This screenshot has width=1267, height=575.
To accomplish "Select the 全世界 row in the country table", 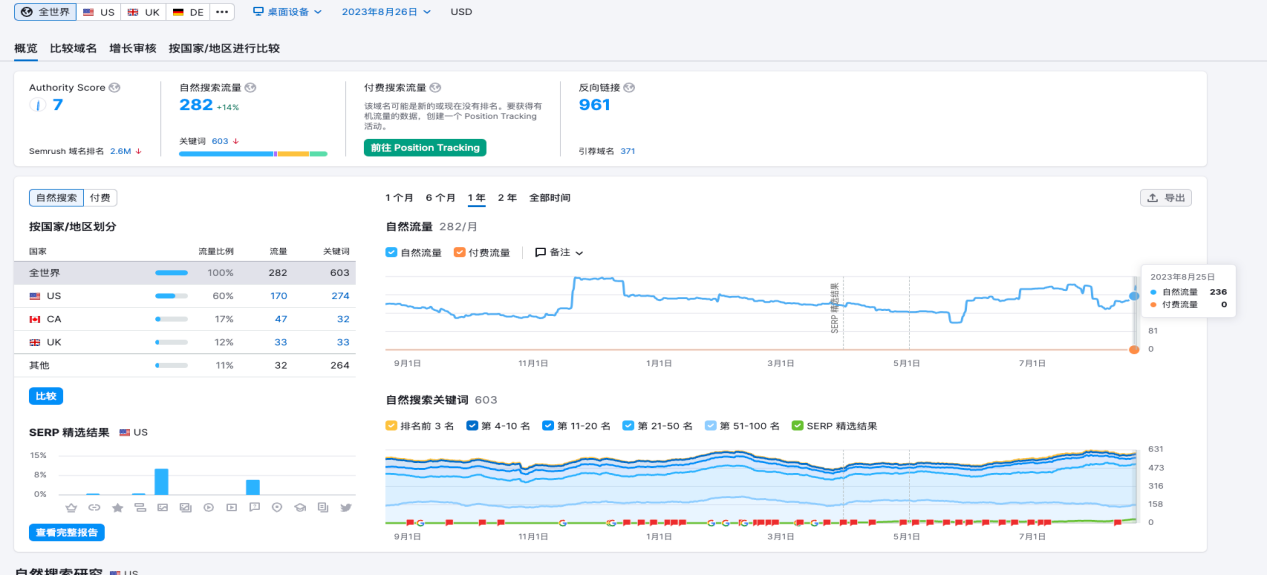I will (185, 273).
